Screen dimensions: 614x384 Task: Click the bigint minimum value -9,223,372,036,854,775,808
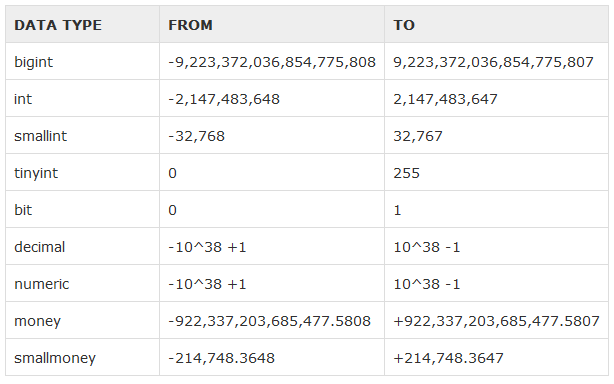click(272, 62)
